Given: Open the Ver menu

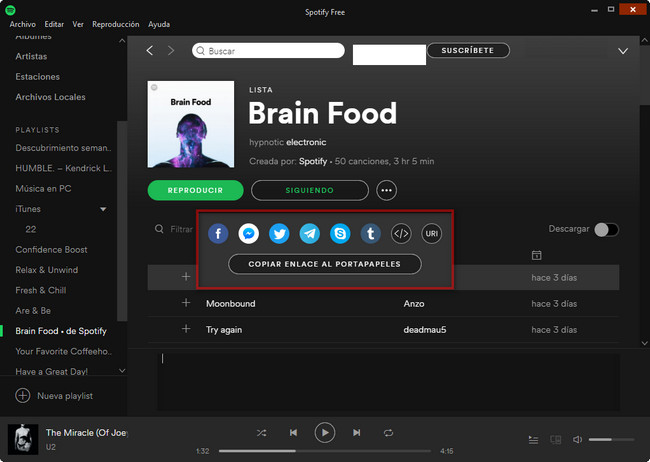Looking at the screenshot, I should [x=78, y=24].
